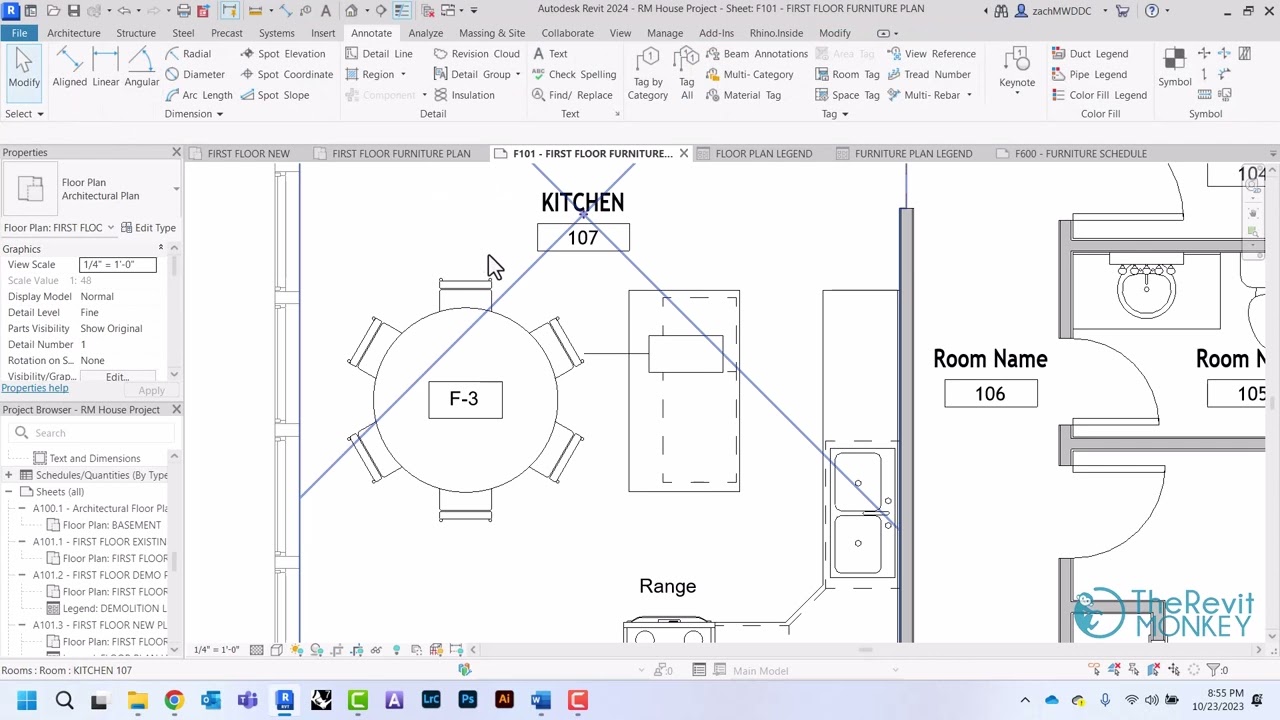Pick the Arc Length dimension tool
Image resolution: width=1280 pixels, height=720 pixels.
click(198, 95)
